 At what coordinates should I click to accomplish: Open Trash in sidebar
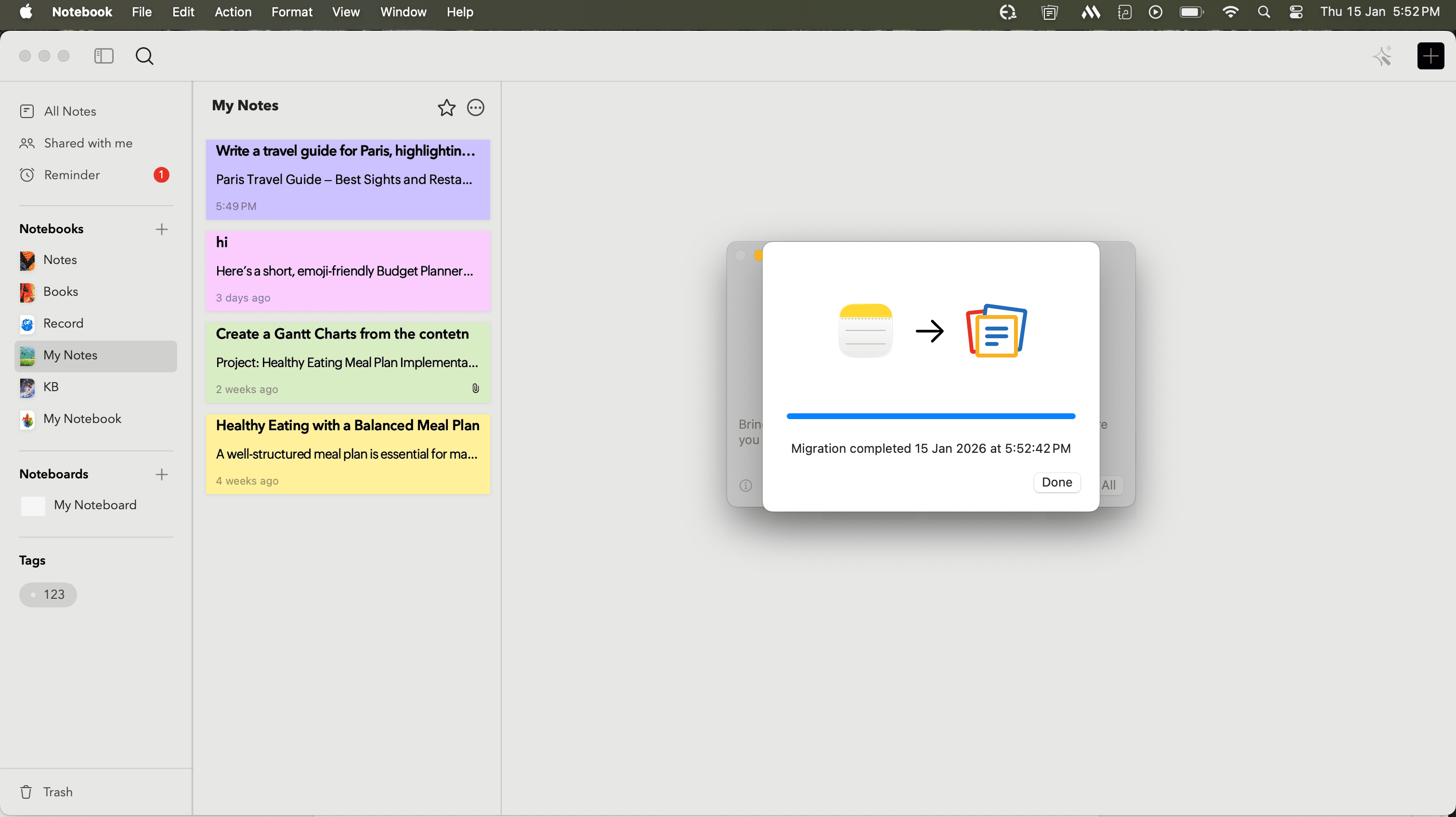click(x=57, y=791)
